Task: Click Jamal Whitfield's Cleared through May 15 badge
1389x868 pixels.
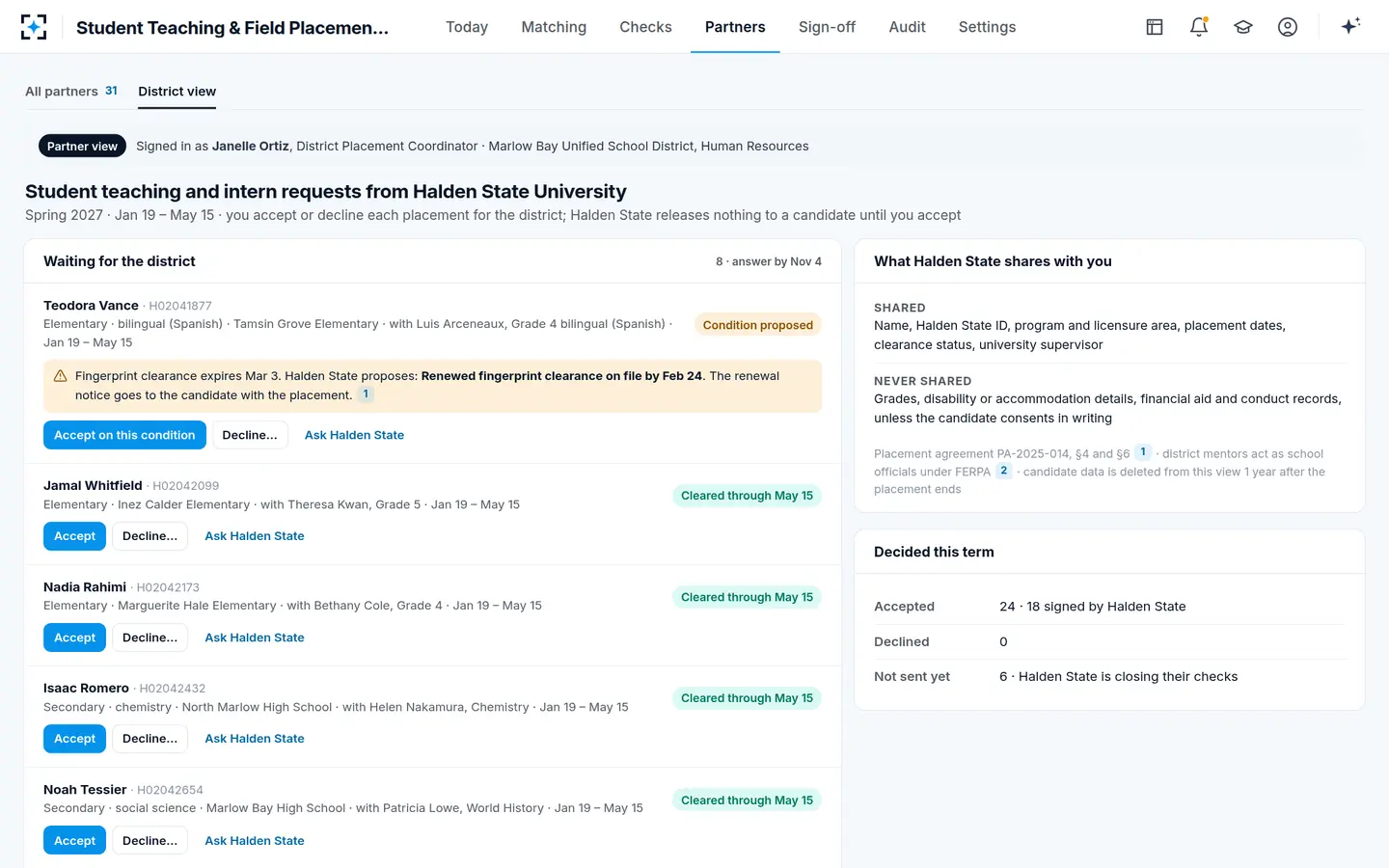Action: [x=748, y=496]
